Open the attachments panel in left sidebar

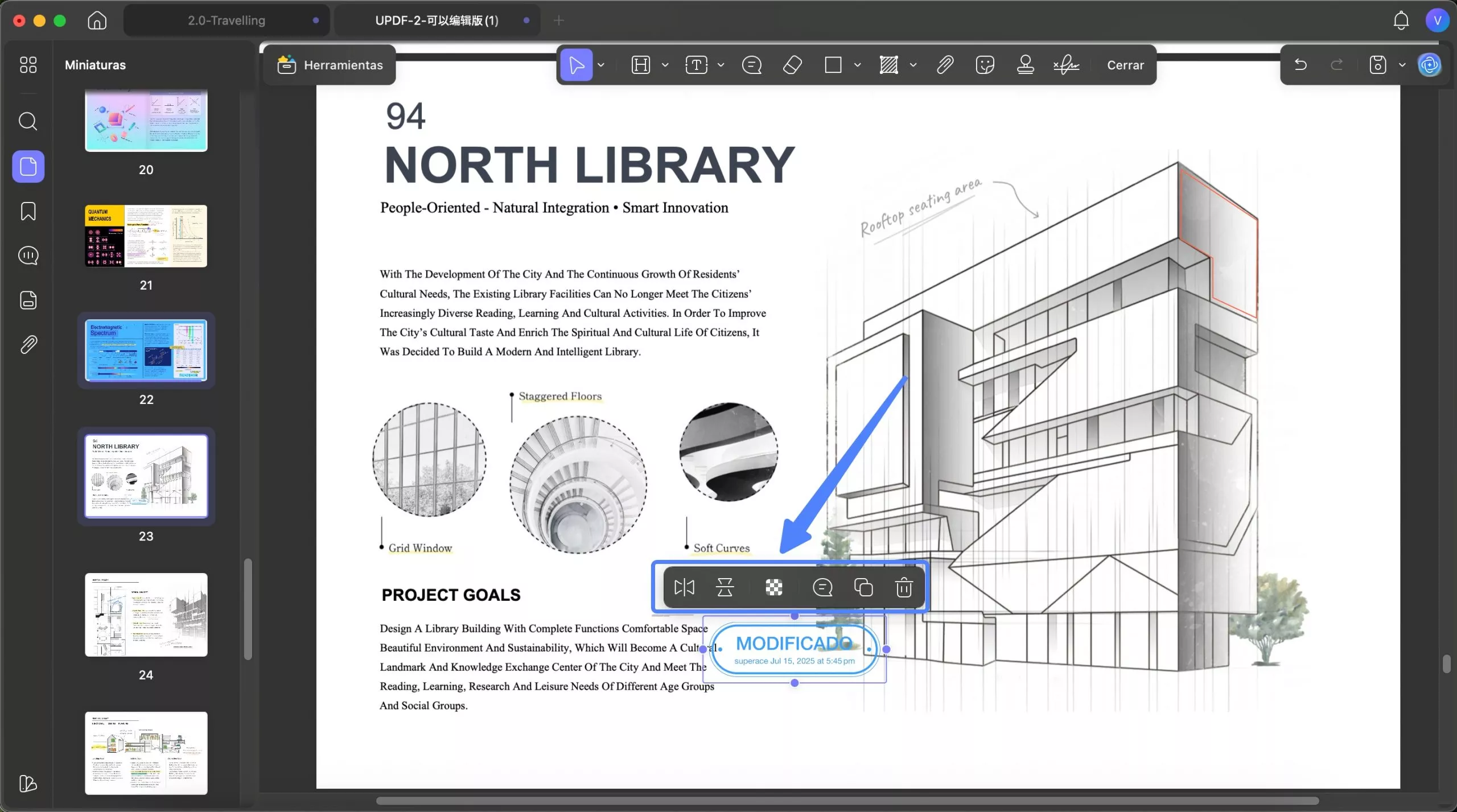point(28,344)
